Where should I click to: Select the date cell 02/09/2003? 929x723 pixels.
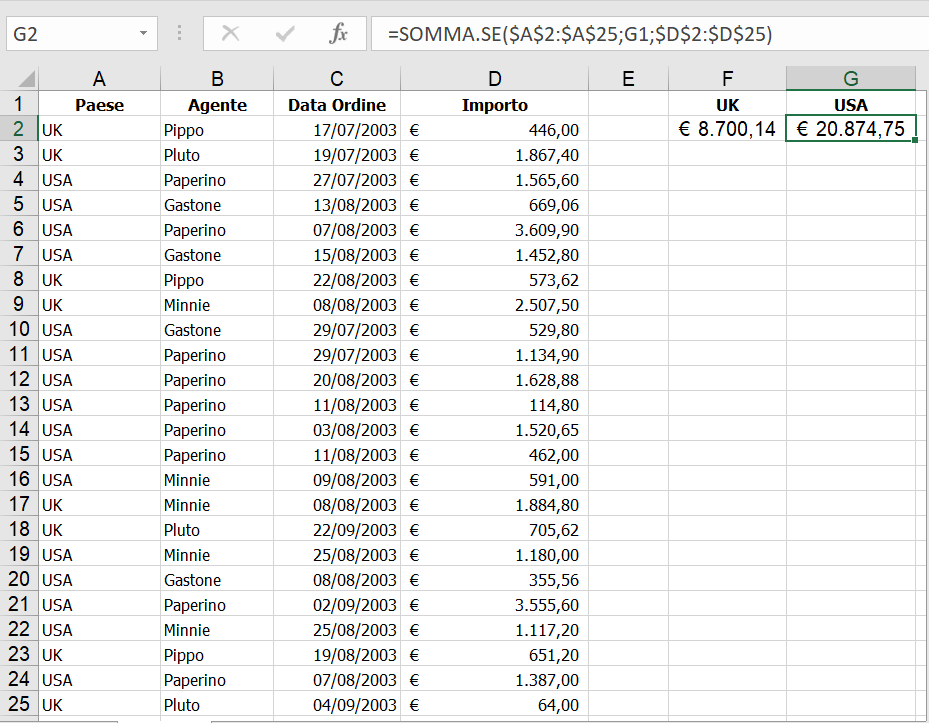coord(337,604)
